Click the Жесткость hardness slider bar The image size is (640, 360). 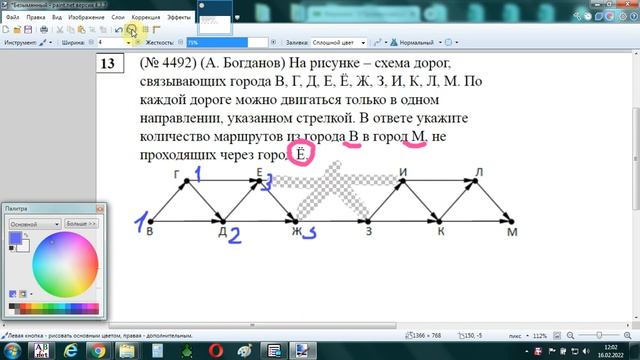pyautogui.click(x=227, y=42)
